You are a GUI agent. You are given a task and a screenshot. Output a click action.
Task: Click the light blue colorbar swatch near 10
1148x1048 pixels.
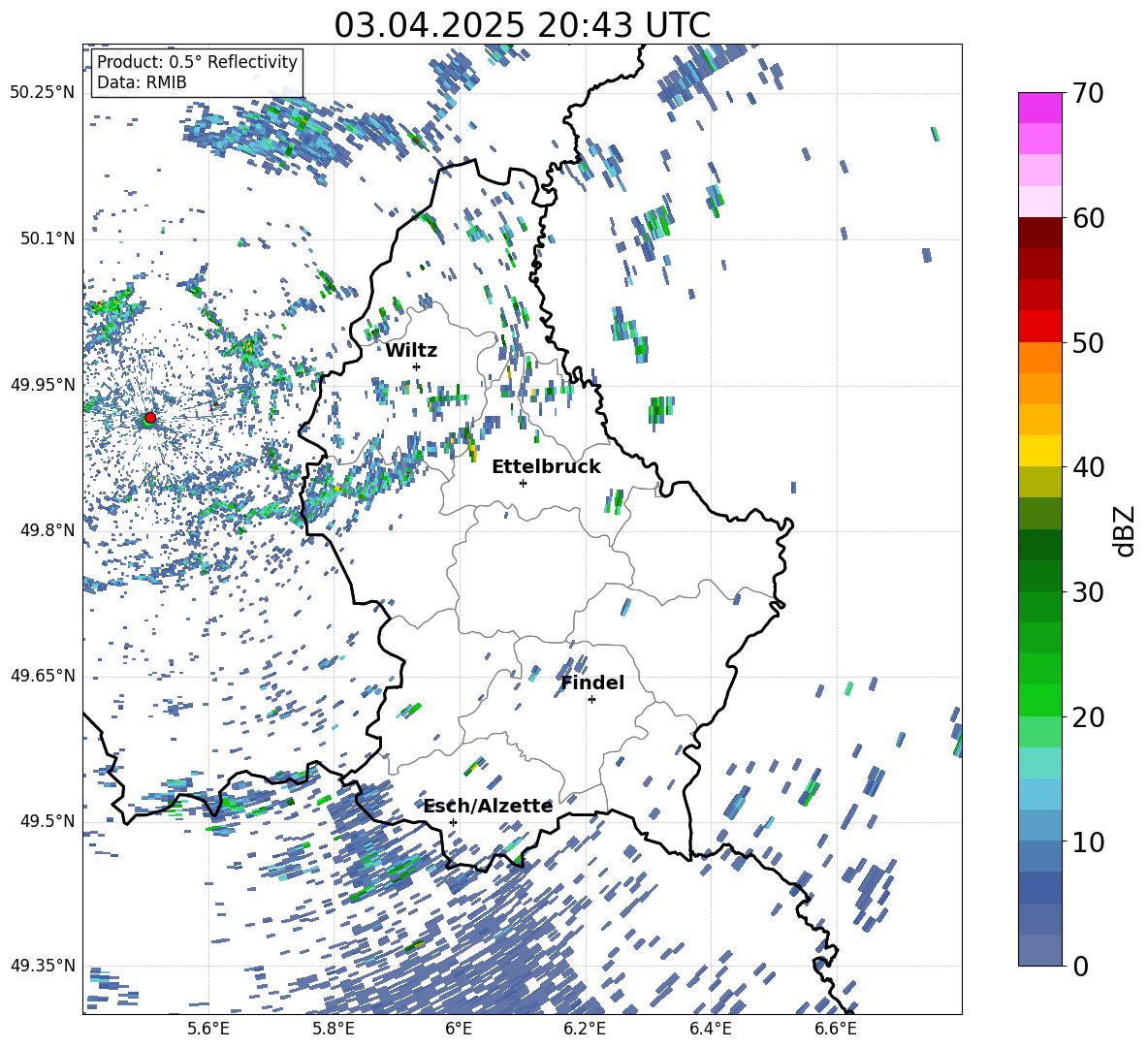pyautogui.click(x=1039, y=826)
